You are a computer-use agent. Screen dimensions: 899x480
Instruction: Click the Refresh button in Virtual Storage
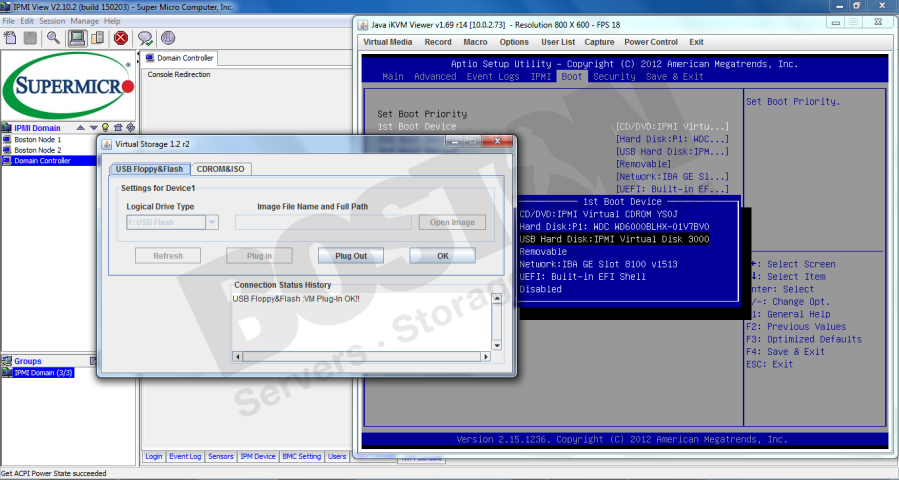click(x=168, y=256)
